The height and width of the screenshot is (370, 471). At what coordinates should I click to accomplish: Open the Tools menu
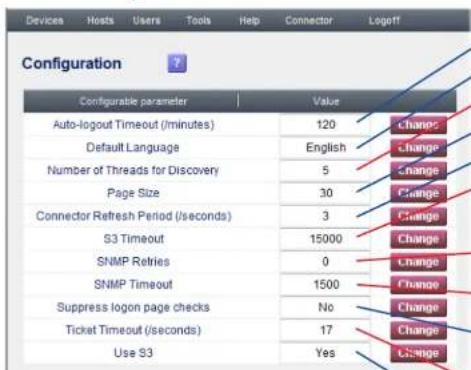198,21
